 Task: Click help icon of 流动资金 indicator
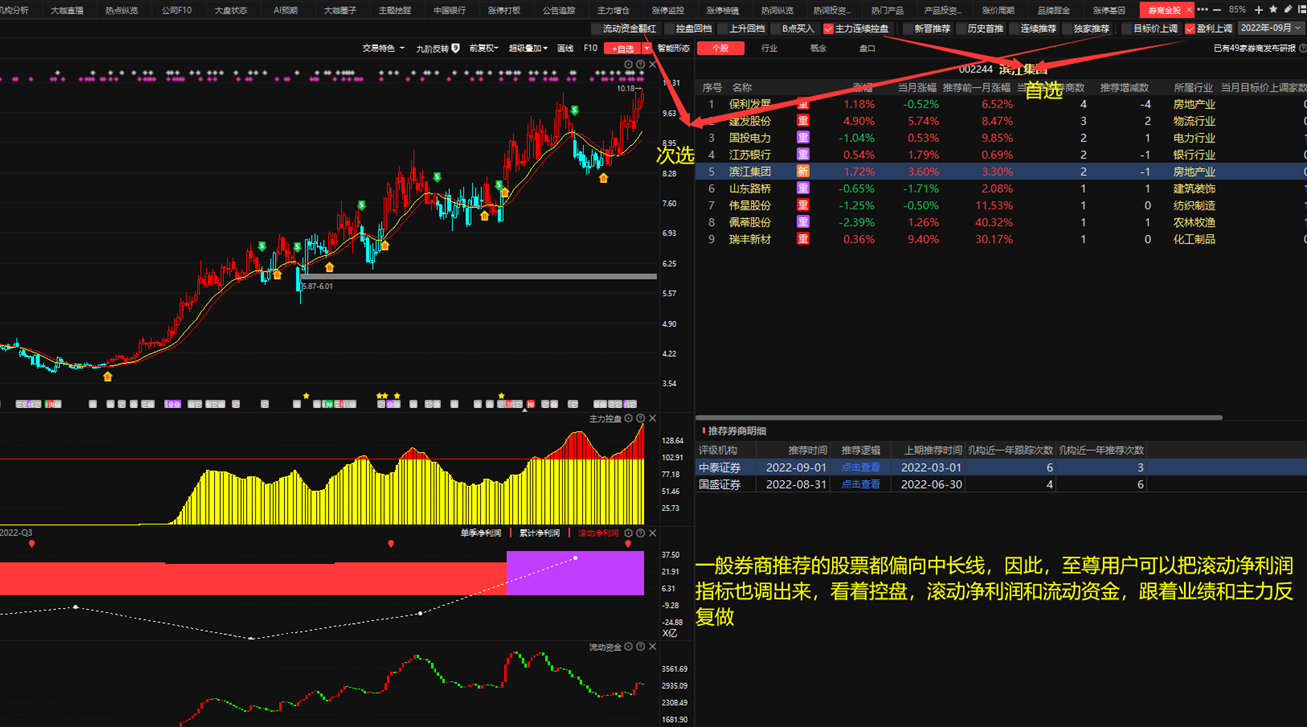pyautogui.click(x=641, y=648)
